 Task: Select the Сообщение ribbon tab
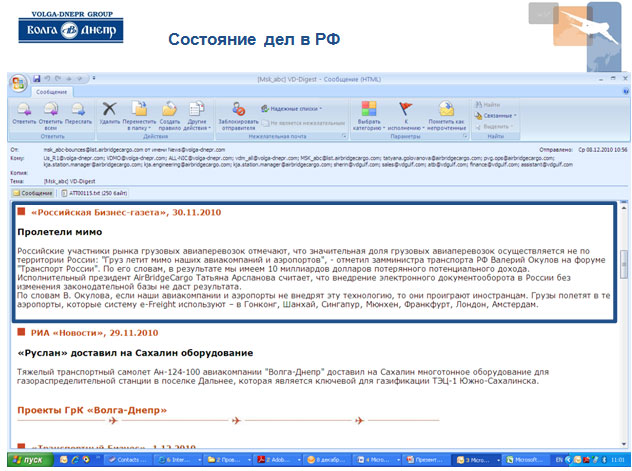52,92
